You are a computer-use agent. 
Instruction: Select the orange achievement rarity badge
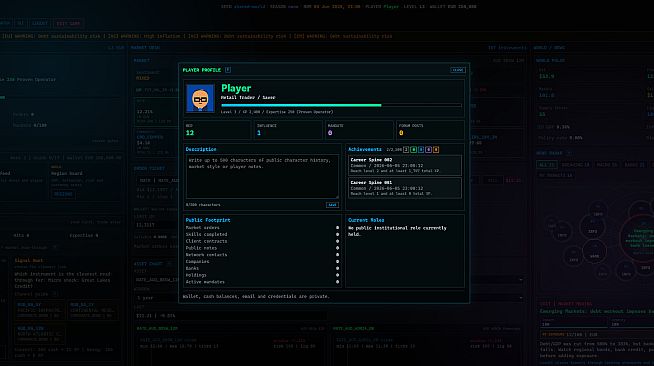[436, 149]
